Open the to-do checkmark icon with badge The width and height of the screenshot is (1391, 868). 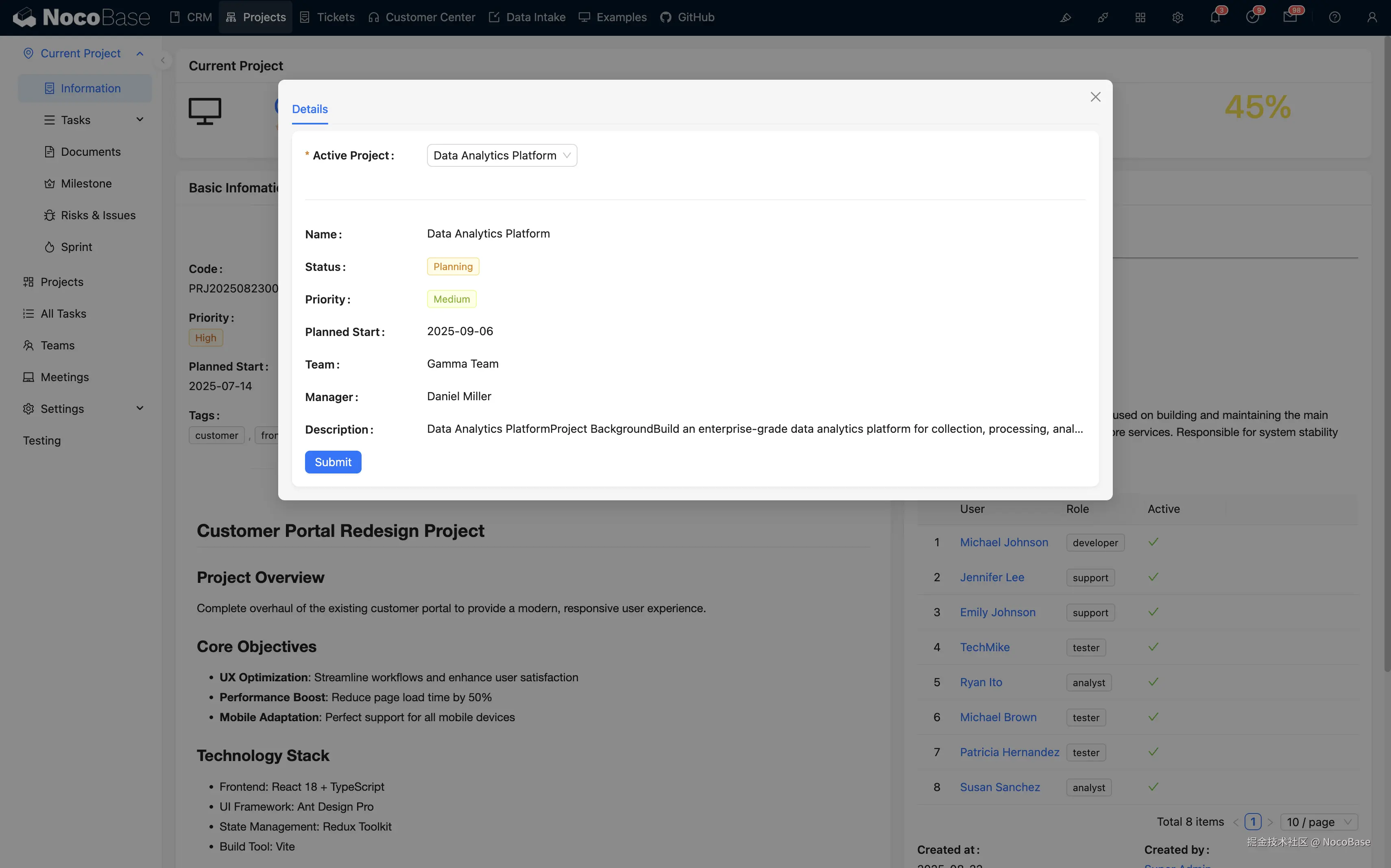(x=1252, y=17)
